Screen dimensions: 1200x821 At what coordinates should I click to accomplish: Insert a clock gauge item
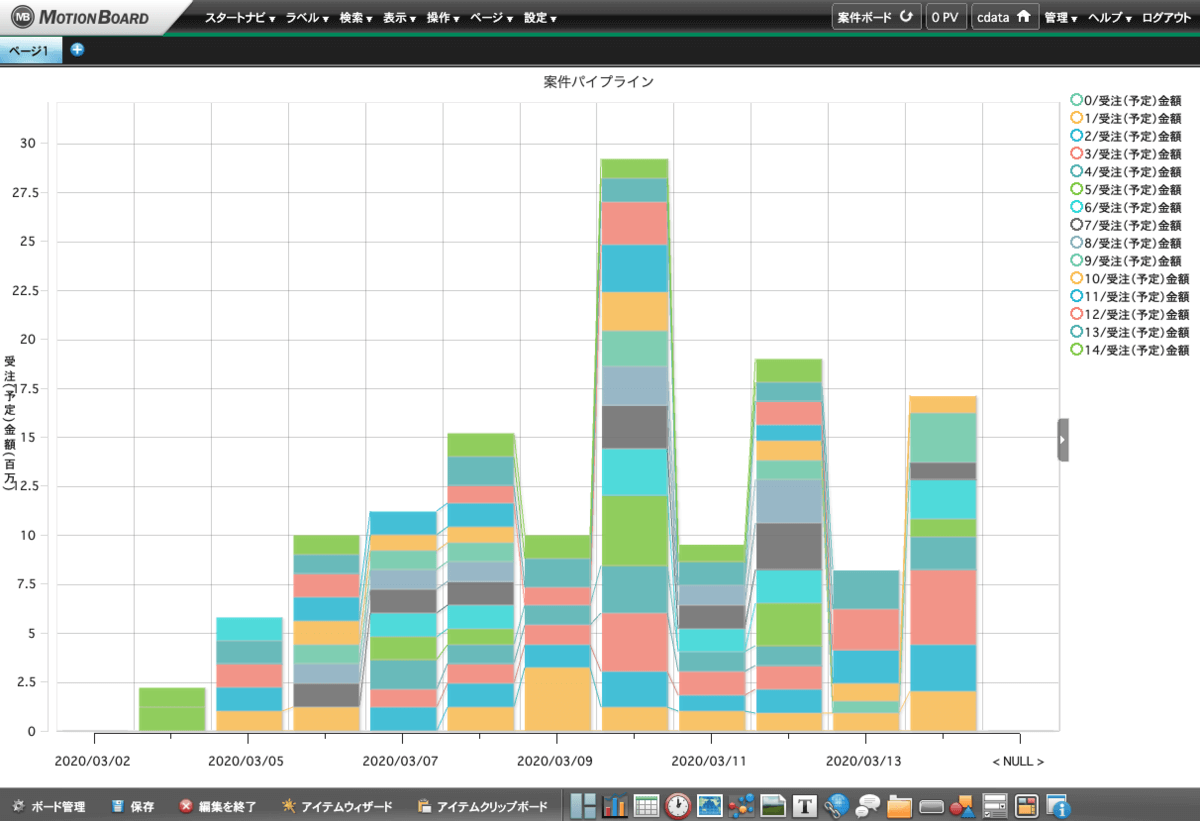tap(678, 805)
